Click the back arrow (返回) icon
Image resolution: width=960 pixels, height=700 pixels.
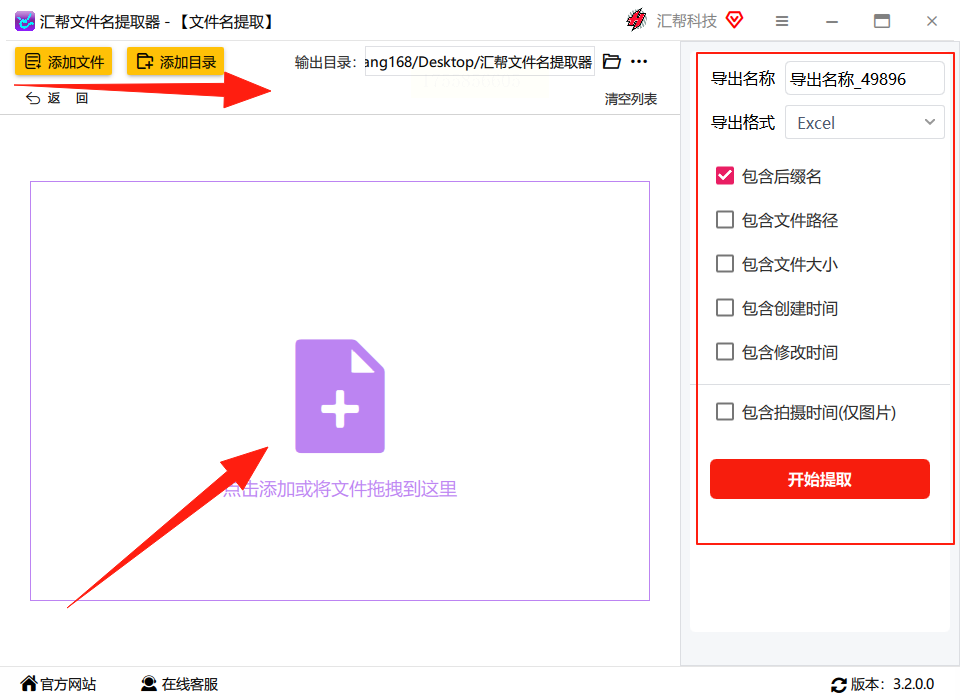33,99
